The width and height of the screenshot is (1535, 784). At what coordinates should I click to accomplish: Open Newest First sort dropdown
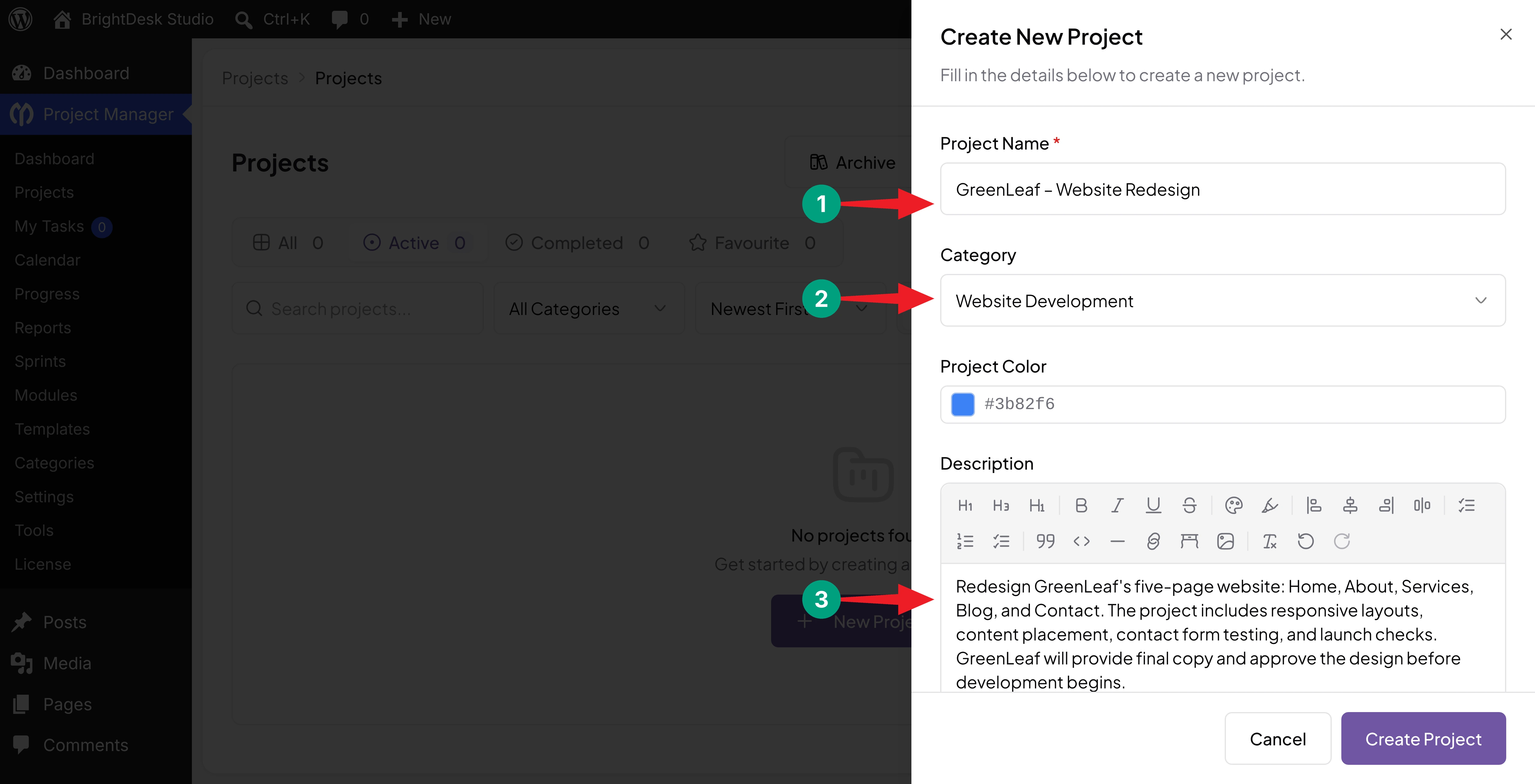[791, 309]
